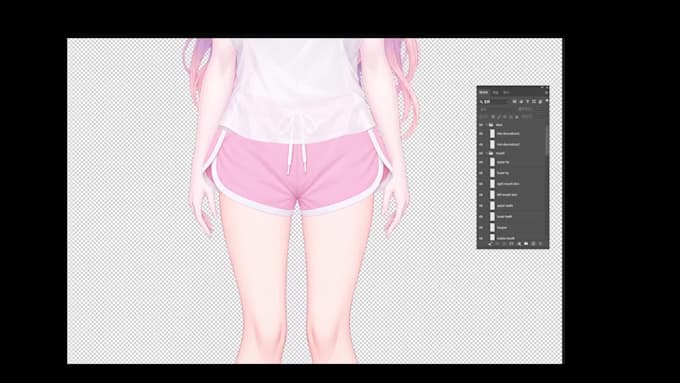Click the topmost group folder icon
This screenshot has width=680, height=383.
pos(491,125)
